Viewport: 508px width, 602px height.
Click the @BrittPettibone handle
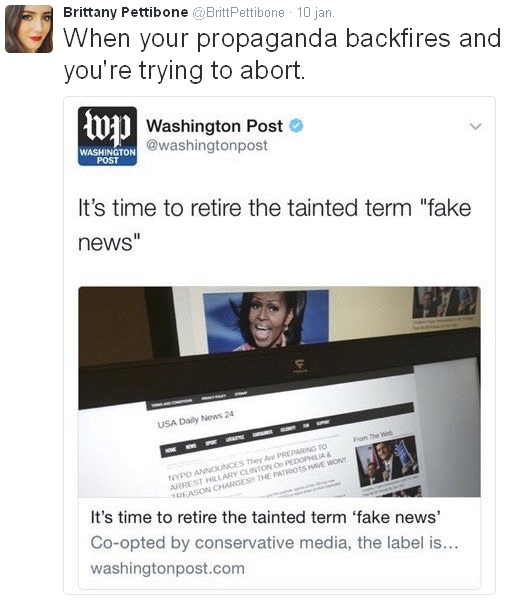(x=238, y=13)
